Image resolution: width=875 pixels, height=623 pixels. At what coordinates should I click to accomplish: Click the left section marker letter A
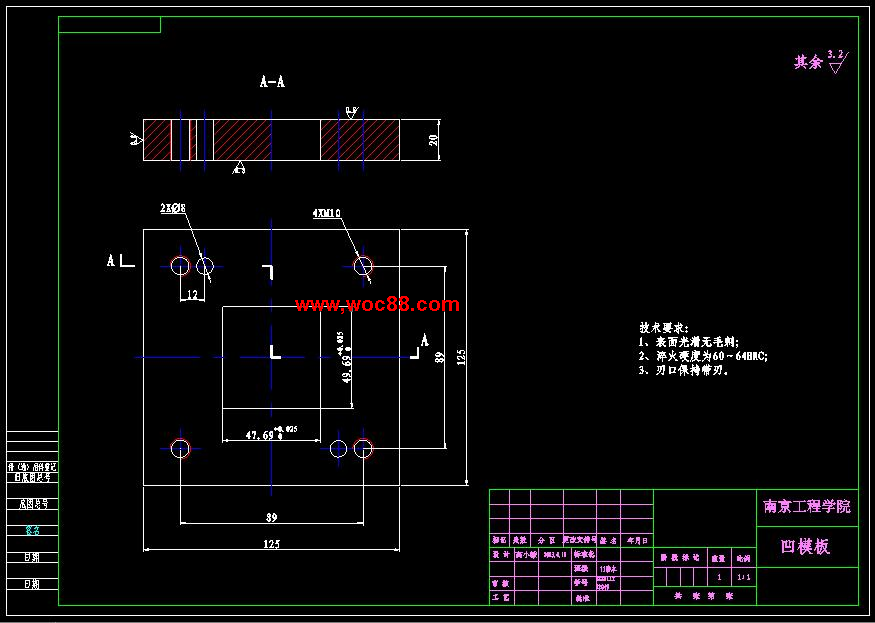111,260
